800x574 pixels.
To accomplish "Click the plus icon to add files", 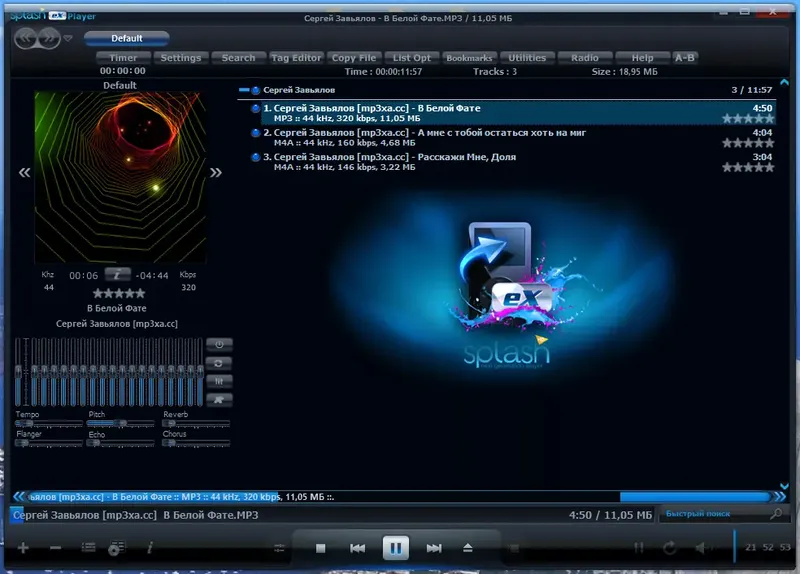I will [23, 548].
